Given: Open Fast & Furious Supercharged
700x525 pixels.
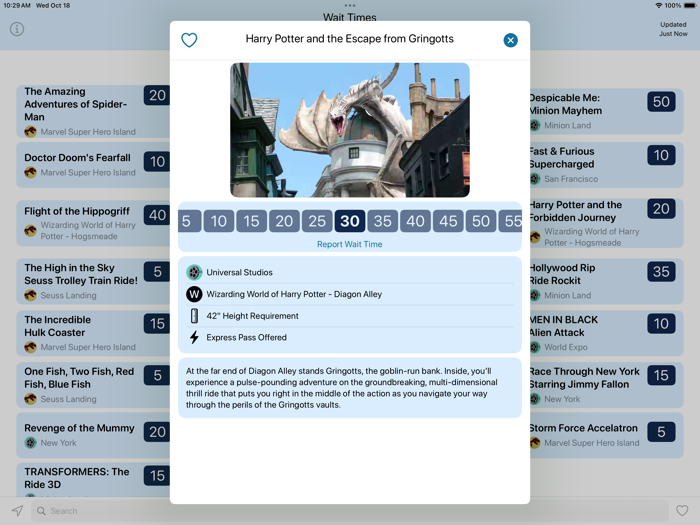Looking at the screenshot, I should coord(607,165).
